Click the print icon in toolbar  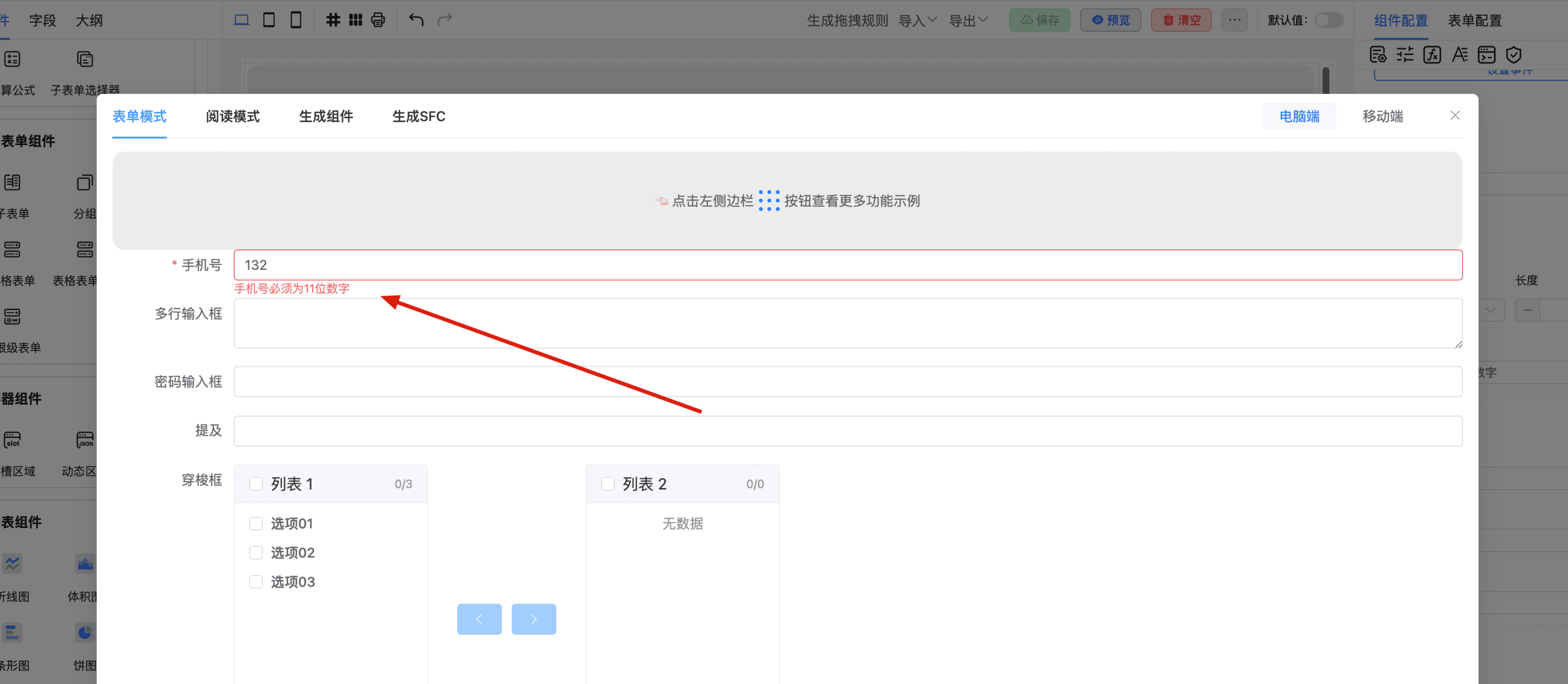(378, 20)
